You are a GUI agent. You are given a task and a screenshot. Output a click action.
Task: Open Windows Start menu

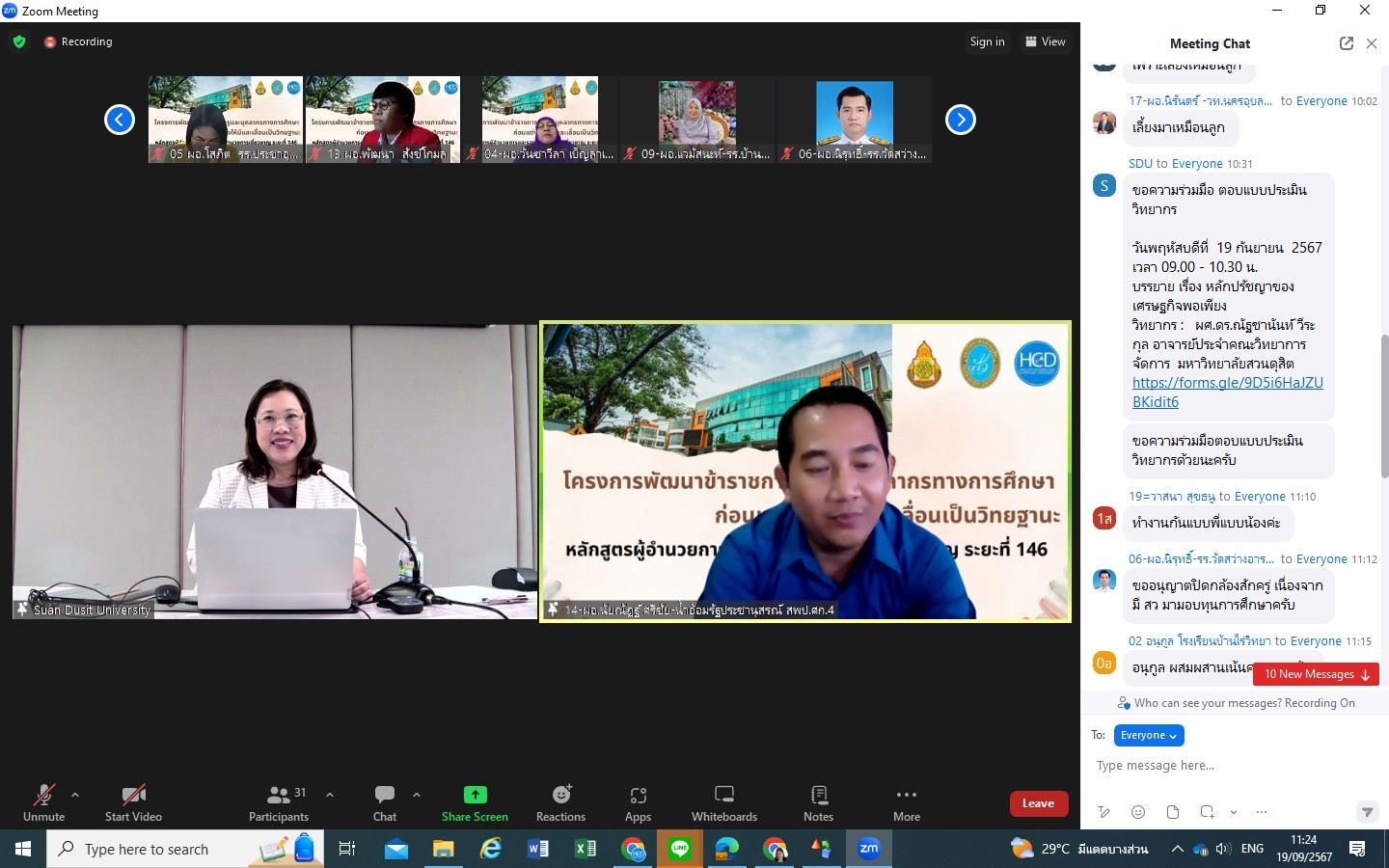coord(23,849)
